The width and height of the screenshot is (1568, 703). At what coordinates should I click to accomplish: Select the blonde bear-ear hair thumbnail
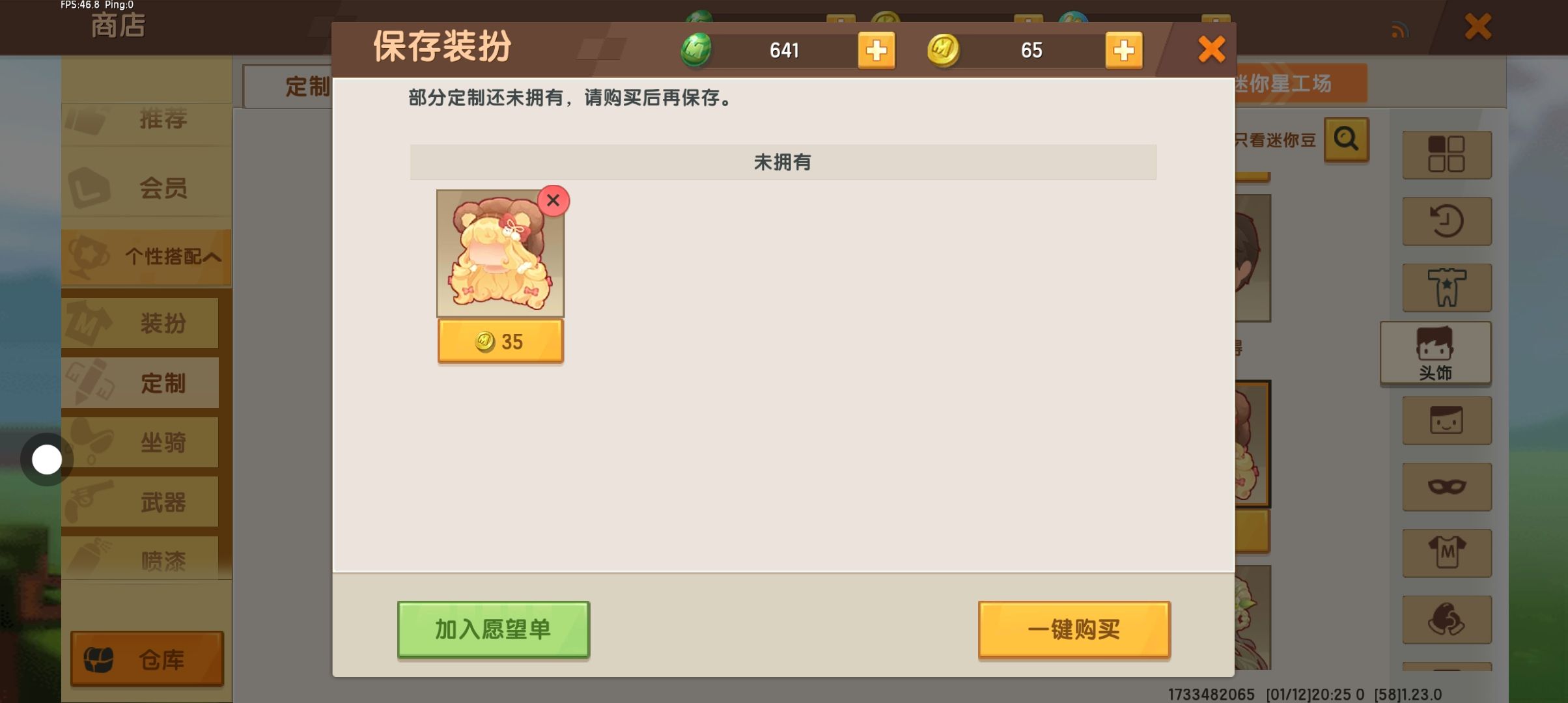pyautogui.click(x=500, y=253)
